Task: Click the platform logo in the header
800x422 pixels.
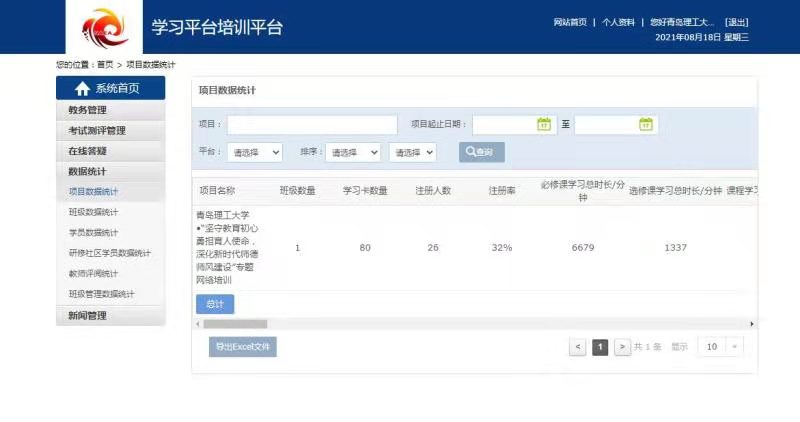Action: click(x=104, y=27)
